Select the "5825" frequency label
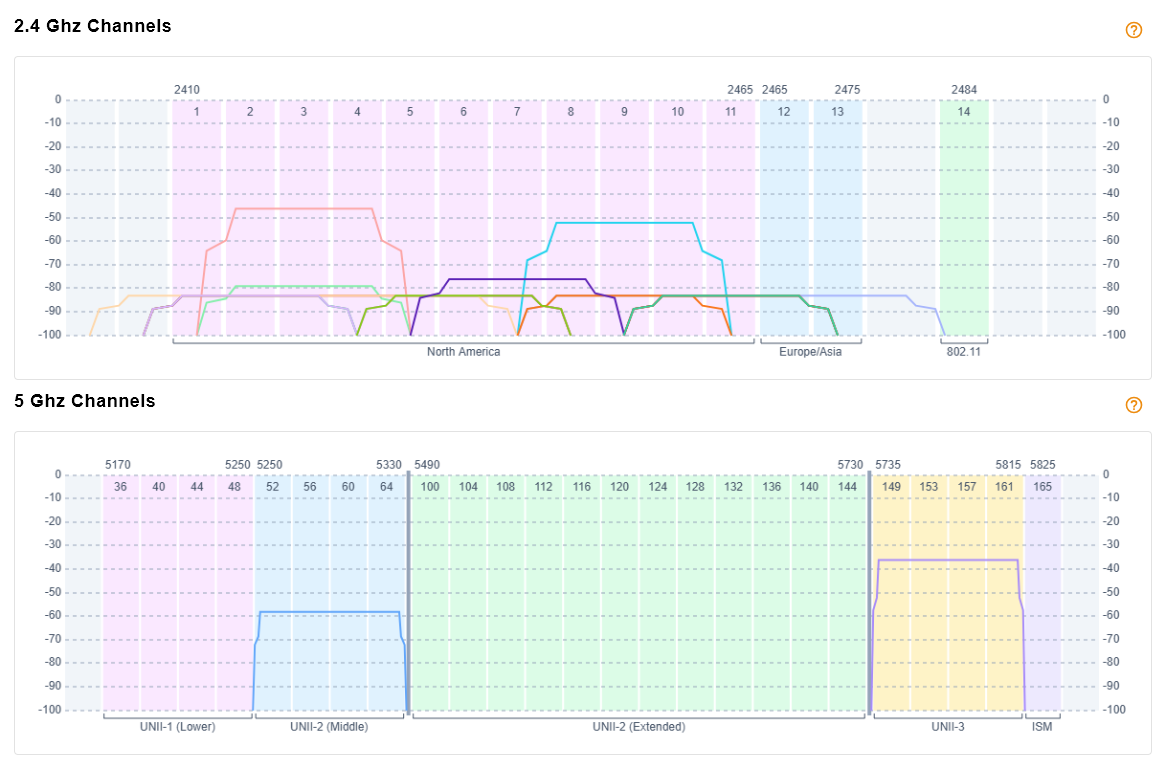1158x761 pixels. (1043, 465)
